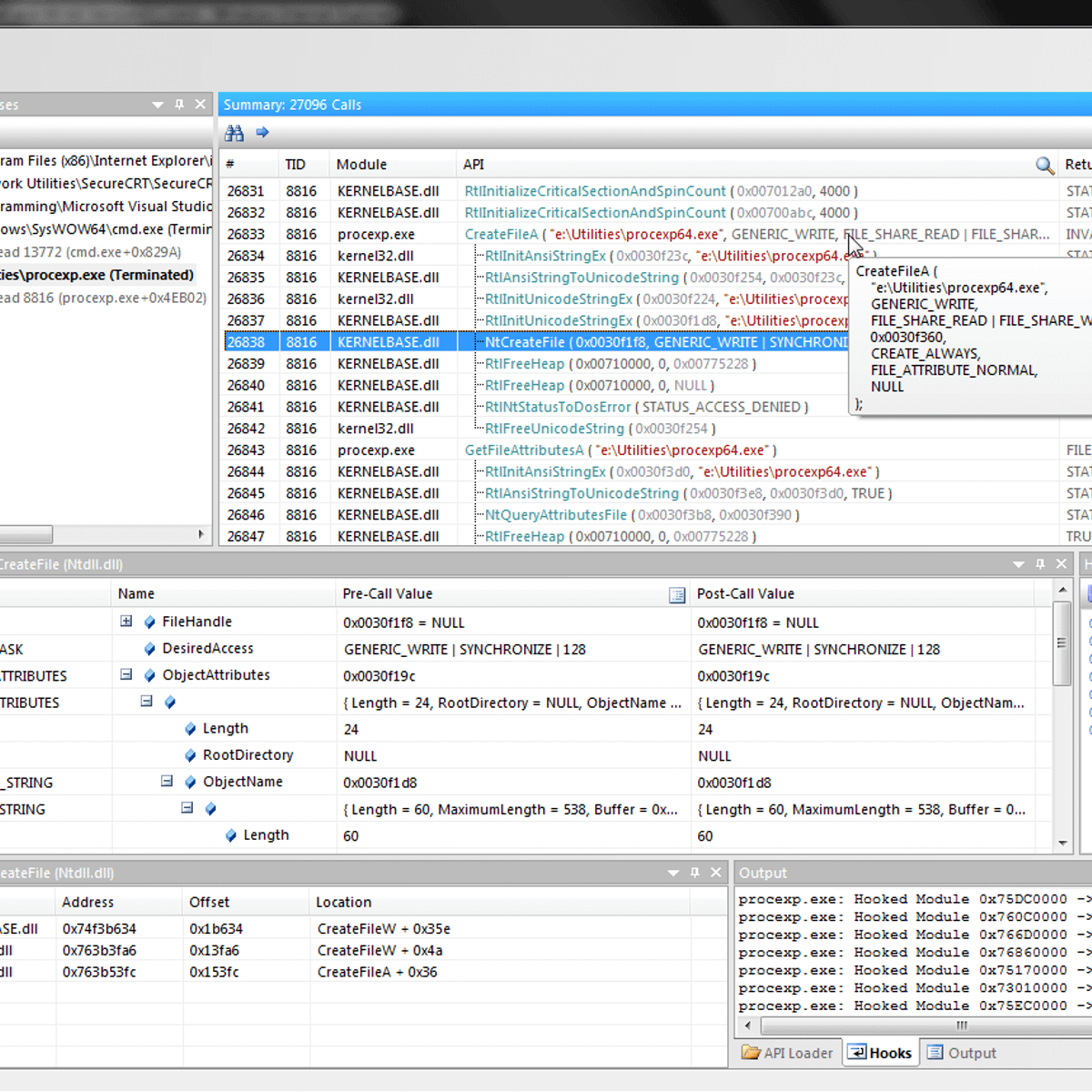Open the Processes panel title dropdown arrow
This screenshot has width=1092, height=1092.
click(157, 105)
